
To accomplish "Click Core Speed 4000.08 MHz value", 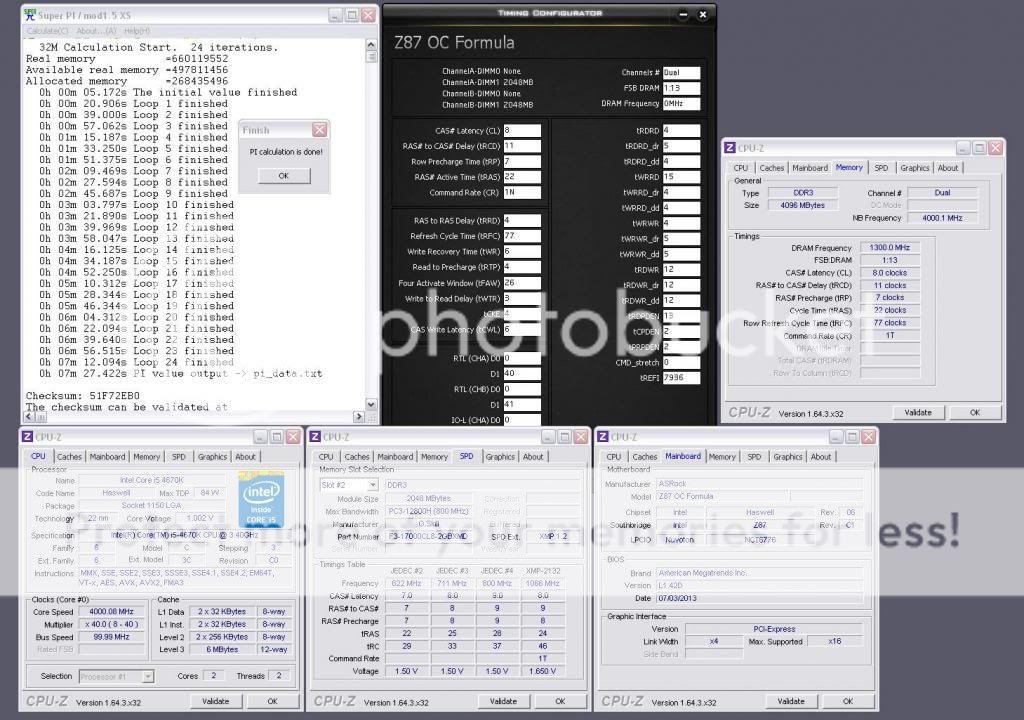I will (x=111, y=612).
